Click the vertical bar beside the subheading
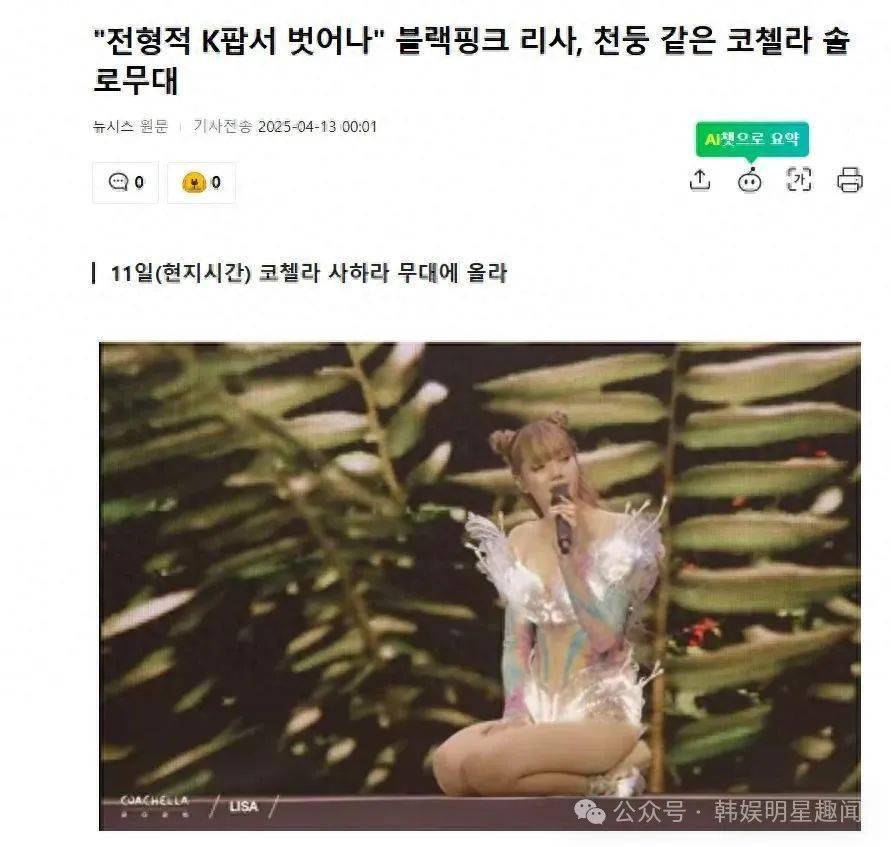Screen dimensions: 891x847 click(x=94, y=273)
